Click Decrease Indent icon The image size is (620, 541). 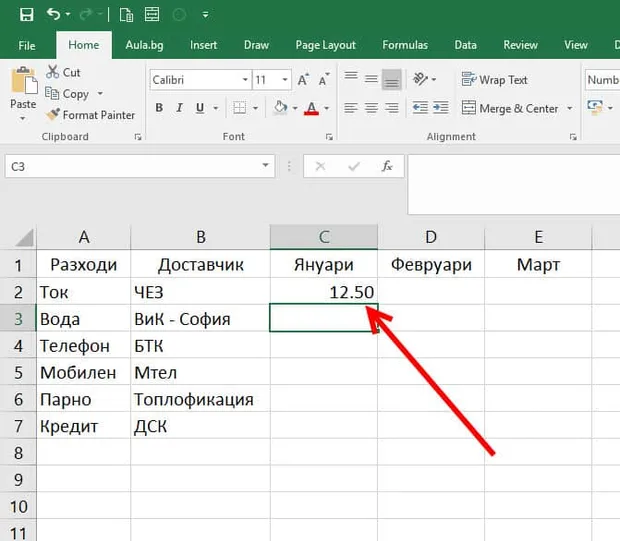(x=420, y=108)
